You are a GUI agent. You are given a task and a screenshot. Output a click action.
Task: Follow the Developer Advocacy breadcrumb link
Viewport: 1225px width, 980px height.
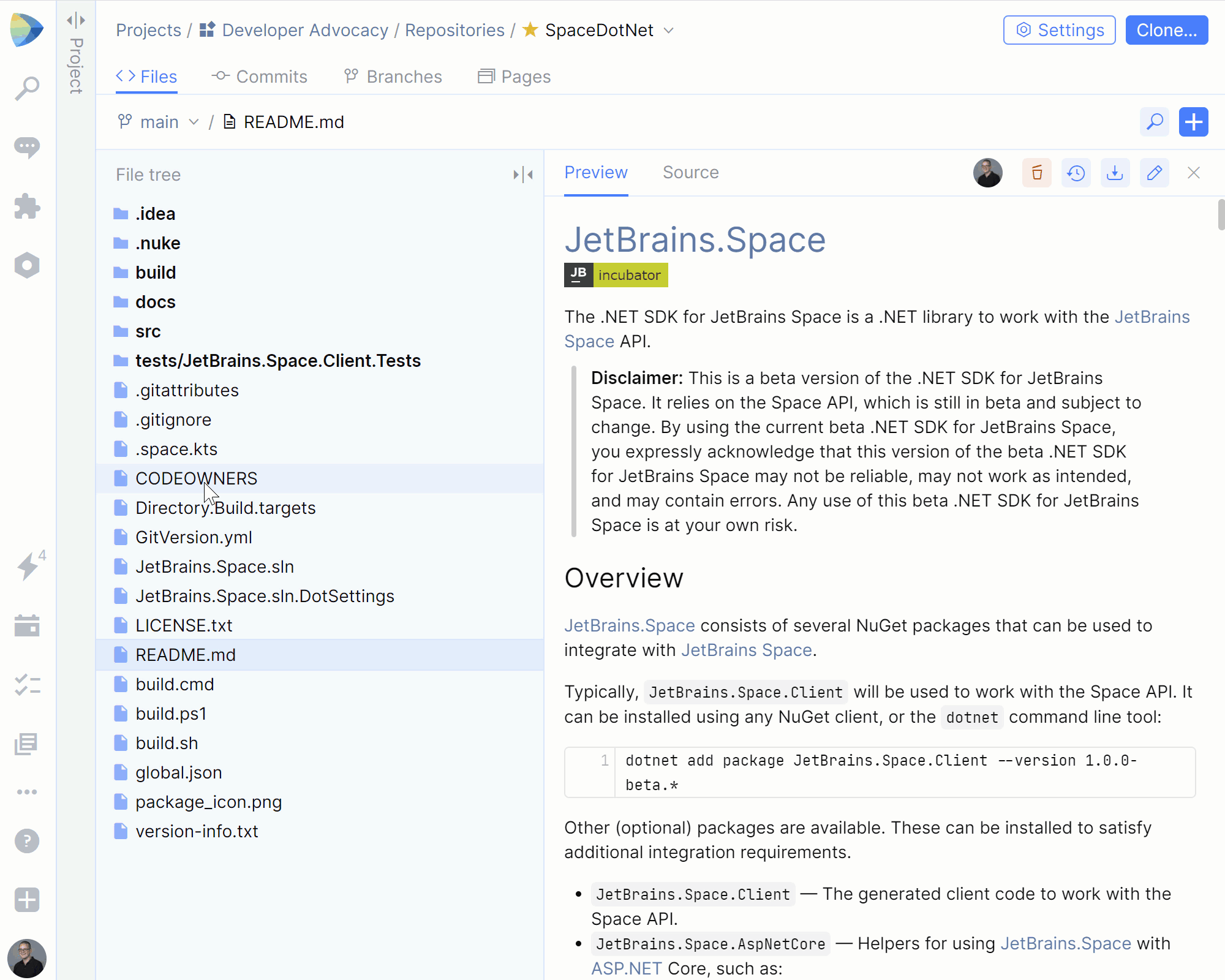(305, 30)
